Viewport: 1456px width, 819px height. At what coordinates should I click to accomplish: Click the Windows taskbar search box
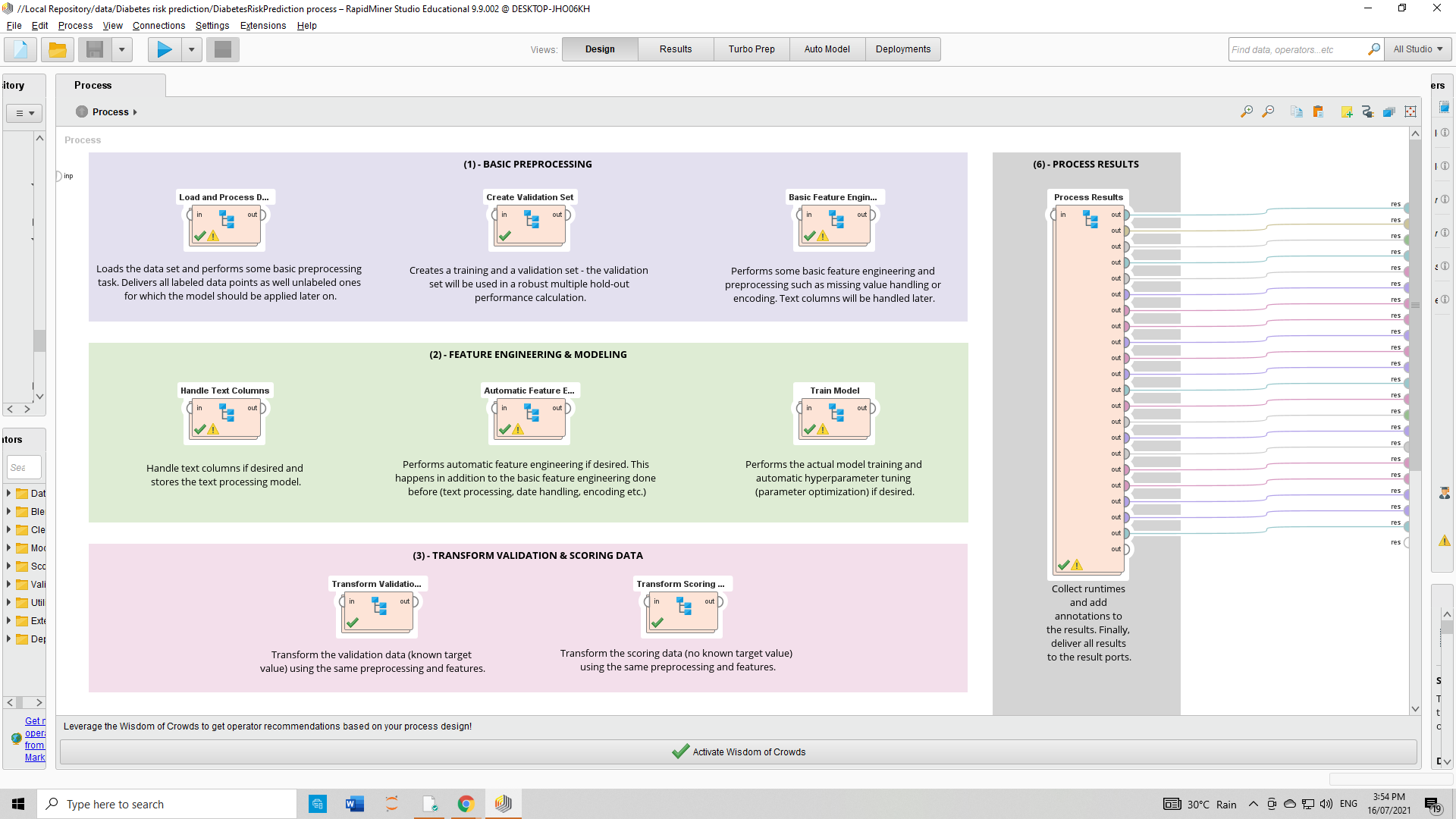[167, 804]
